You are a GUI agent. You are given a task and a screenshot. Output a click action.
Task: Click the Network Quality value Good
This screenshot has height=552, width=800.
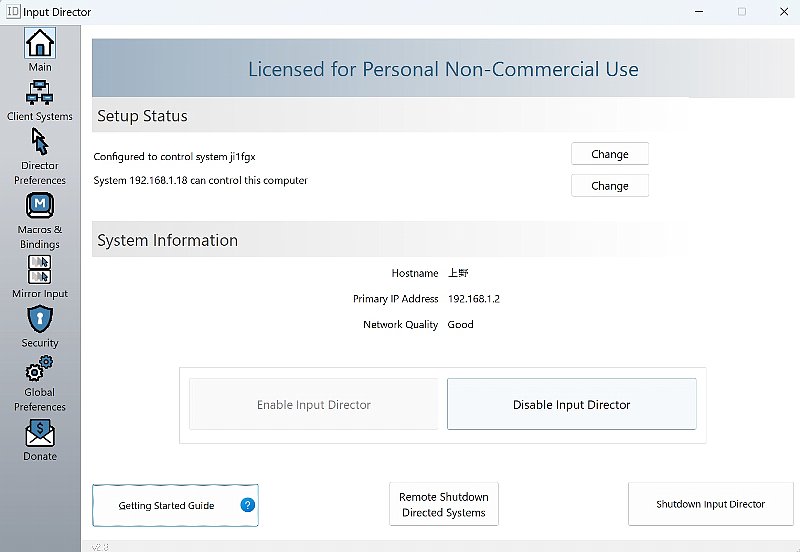click(x=461, y=324)
